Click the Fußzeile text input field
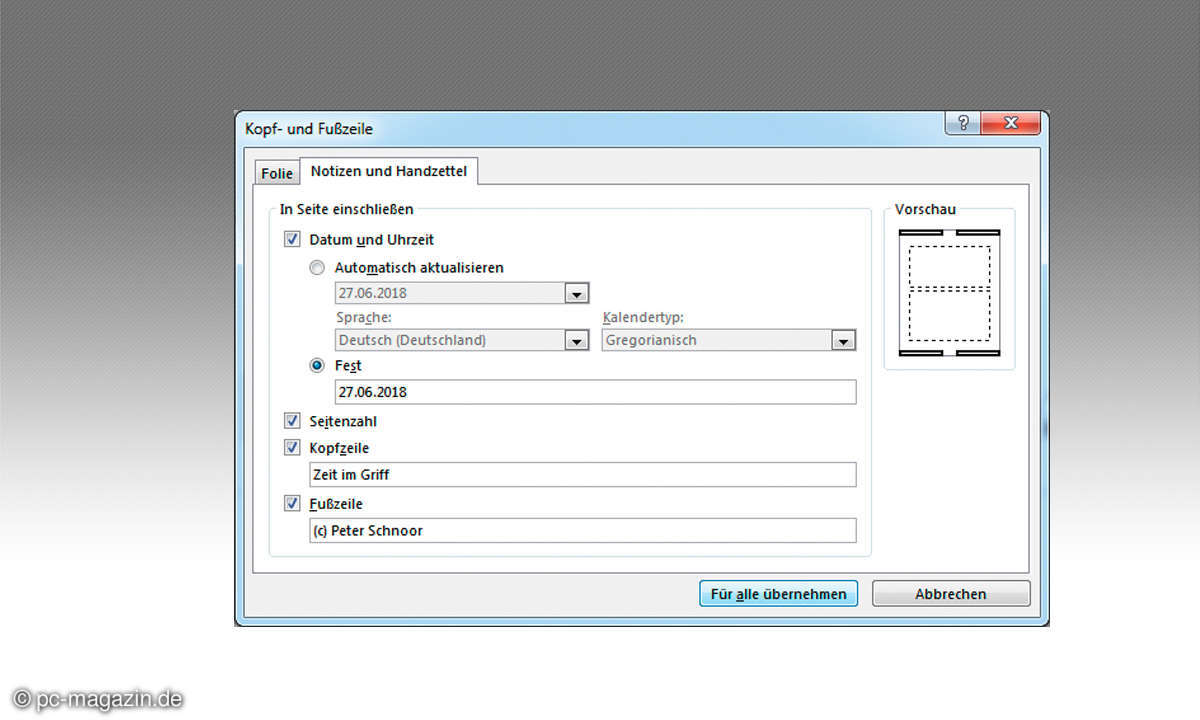The image size is (1200, 720). [583, 531]
